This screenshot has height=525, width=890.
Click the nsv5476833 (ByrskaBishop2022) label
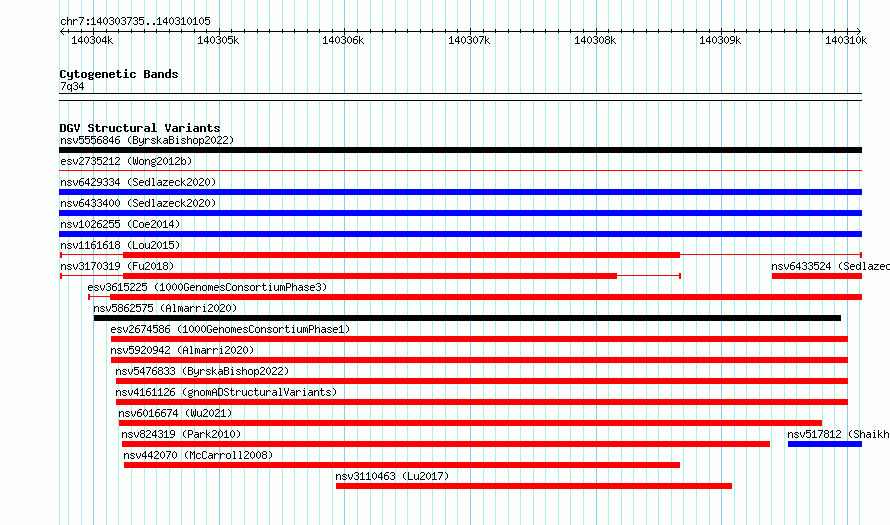(202, 371)
